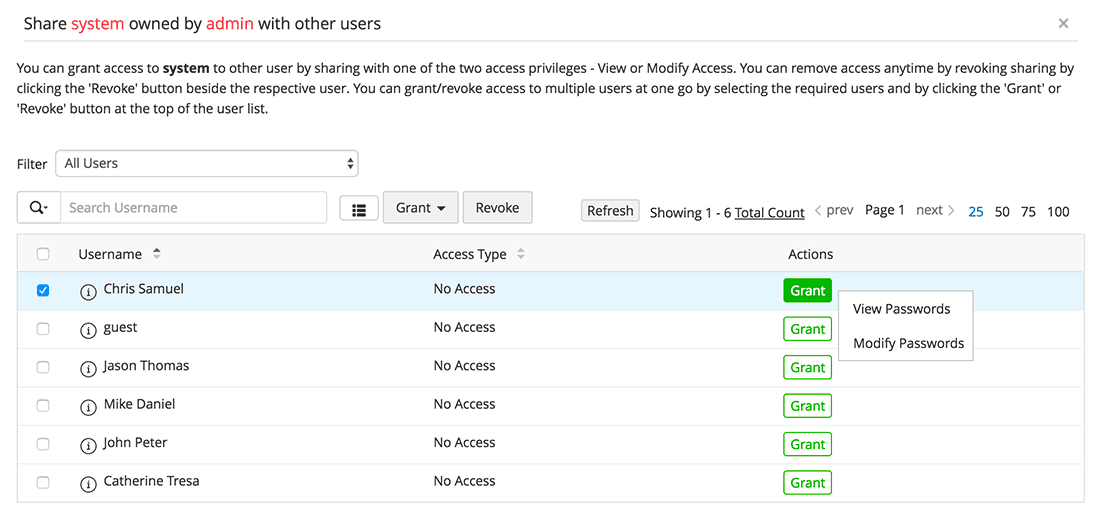Sort by Username column arrows

(x=157, y=254)
